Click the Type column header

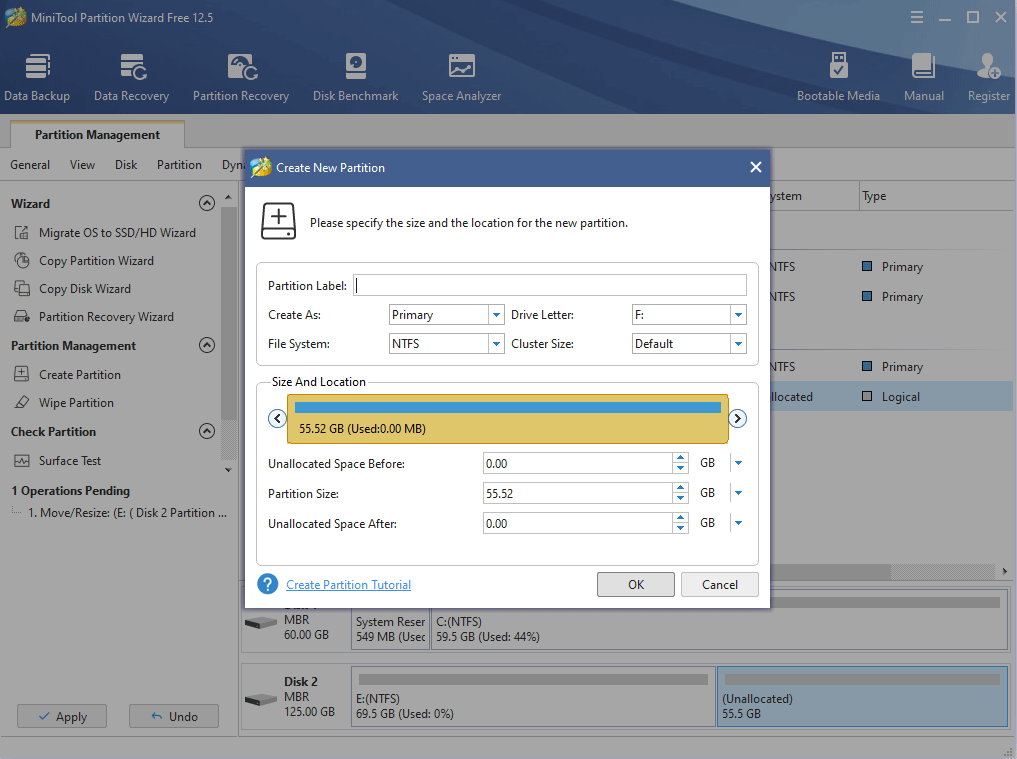point(935,196)
